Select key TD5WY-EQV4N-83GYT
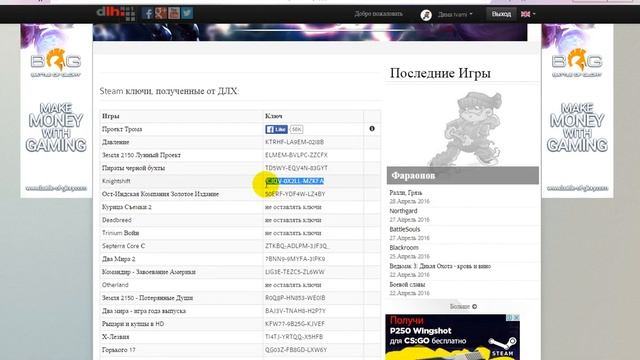The height and width of the screenshot is (360, 640). click(x=296, y=168)
